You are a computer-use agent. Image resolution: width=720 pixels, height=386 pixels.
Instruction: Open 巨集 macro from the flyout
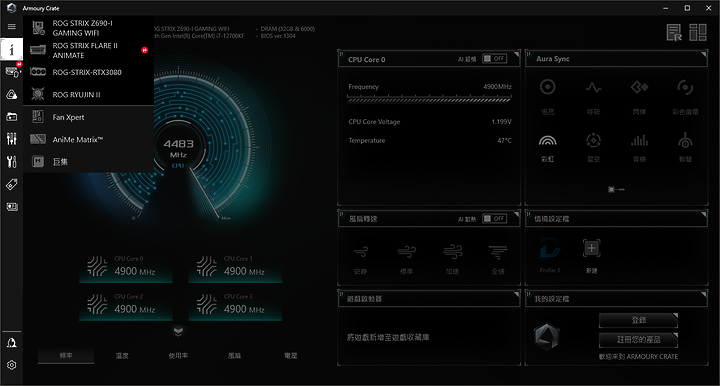[88, 162]
